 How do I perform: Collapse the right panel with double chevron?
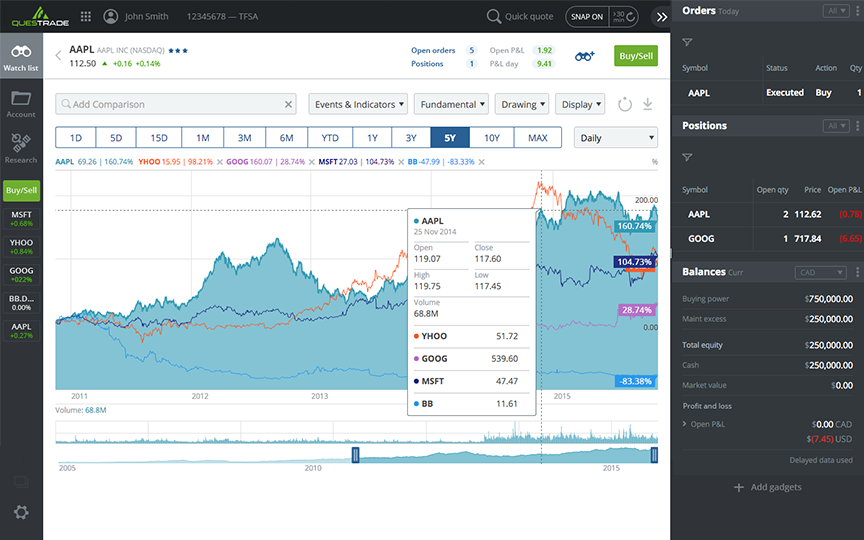[662, 17]
